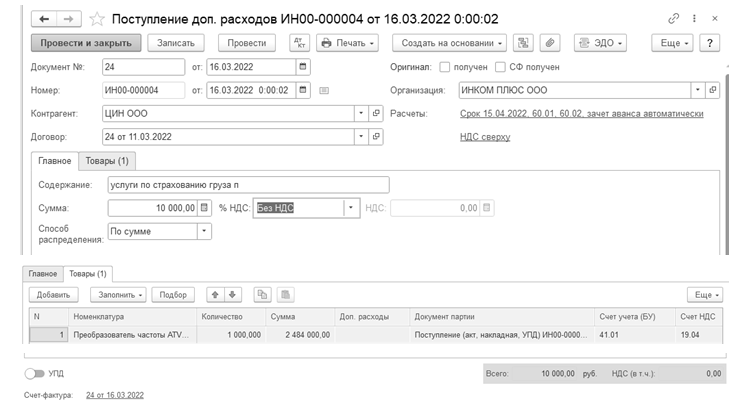
Task: Open the Организация record with the open icon
Action: coord(713,90)
